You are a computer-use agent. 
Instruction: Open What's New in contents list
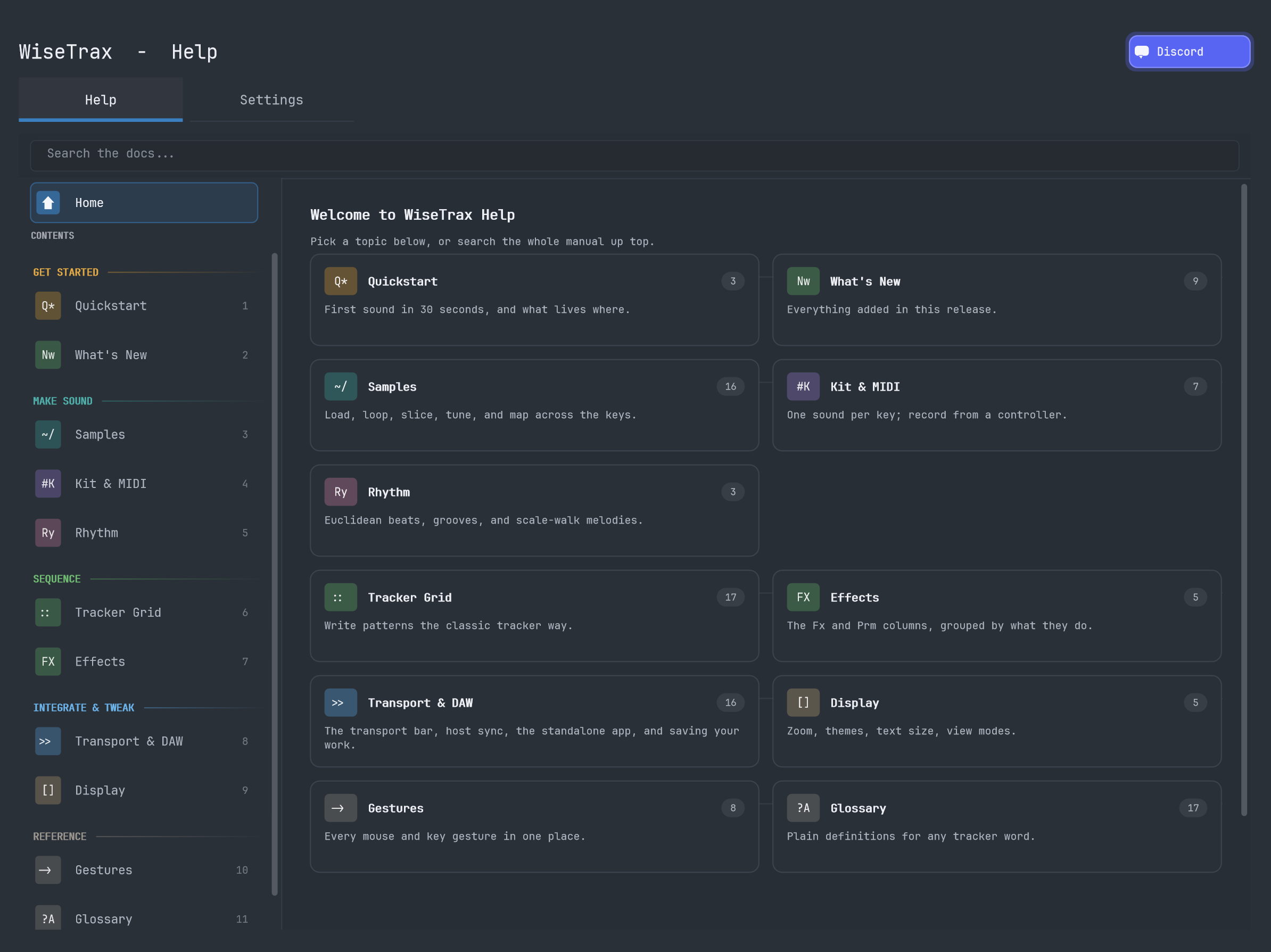coord(144,355)
